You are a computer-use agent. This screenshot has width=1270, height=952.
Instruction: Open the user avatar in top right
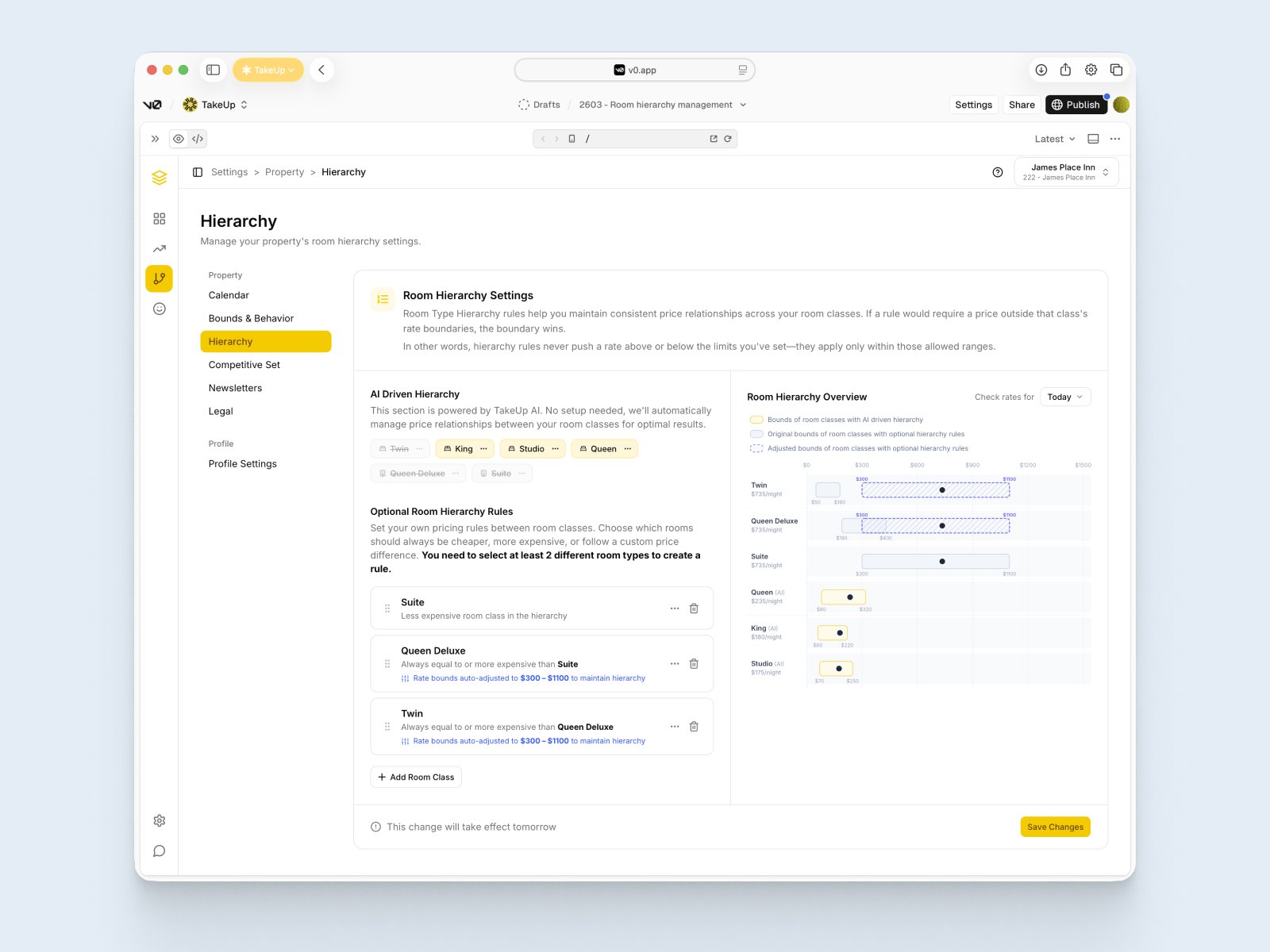[1121, 105]
